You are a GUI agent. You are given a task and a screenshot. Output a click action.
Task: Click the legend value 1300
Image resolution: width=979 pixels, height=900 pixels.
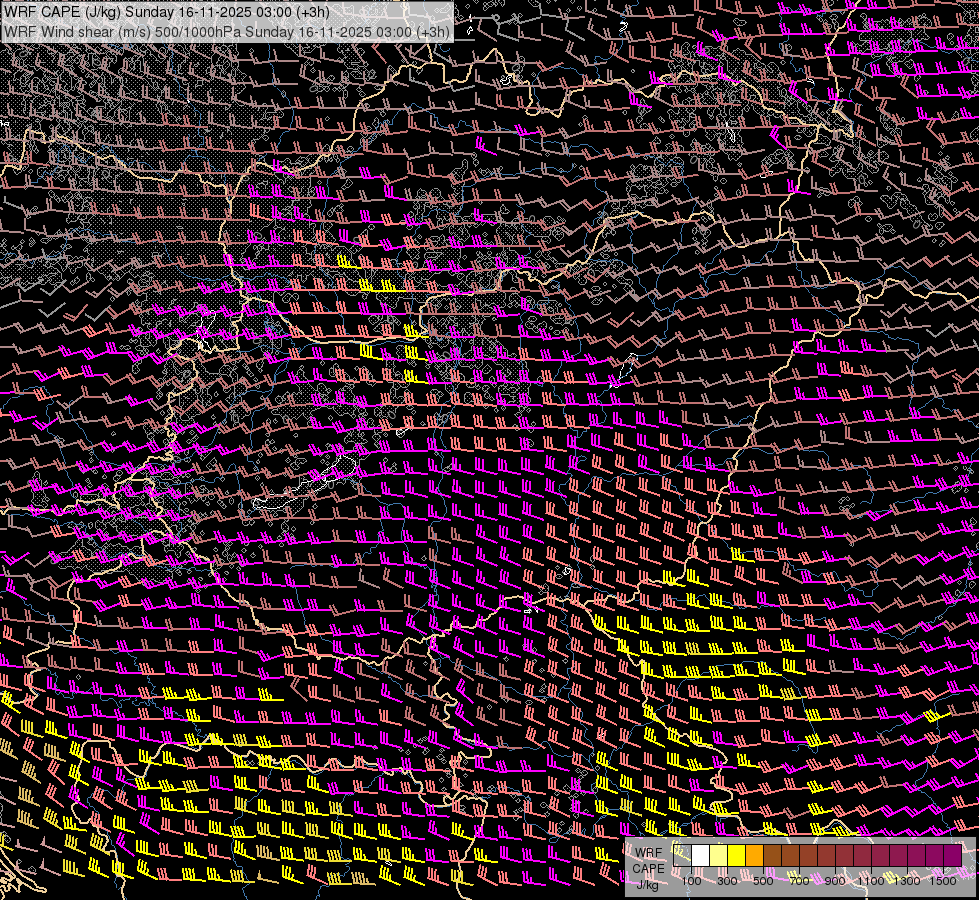click(907, 881)
